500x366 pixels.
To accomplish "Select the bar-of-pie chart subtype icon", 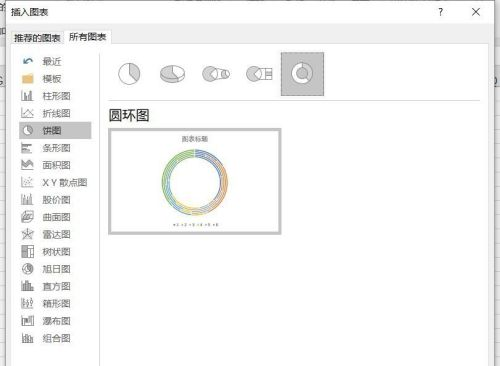I will click(x=259, y=74).
